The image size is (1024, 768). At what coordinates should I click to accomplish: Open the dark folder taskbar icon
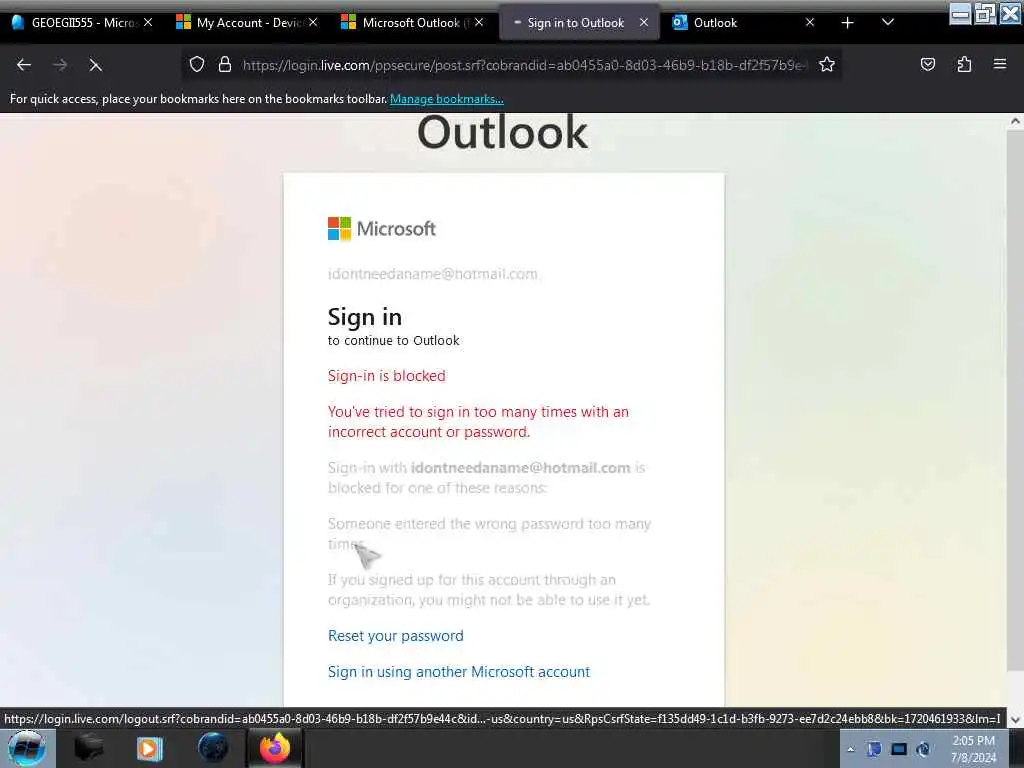click(x=89, y=748)
